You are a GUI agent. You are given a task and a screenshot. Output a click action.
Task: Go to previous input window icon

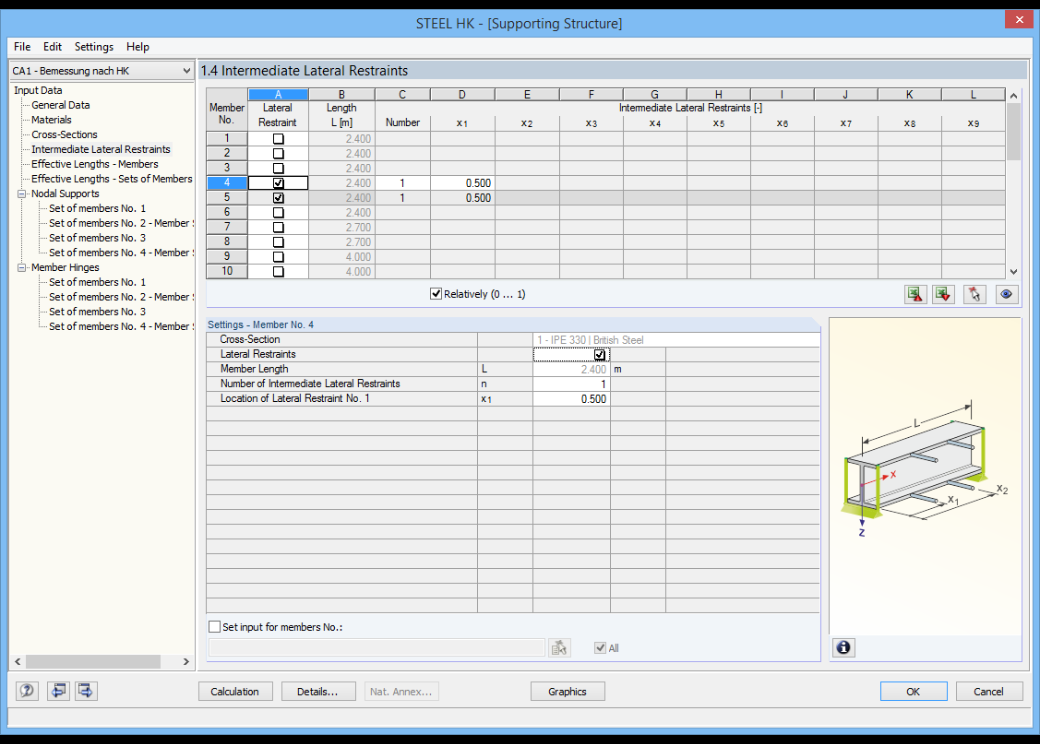click(58, 691)
